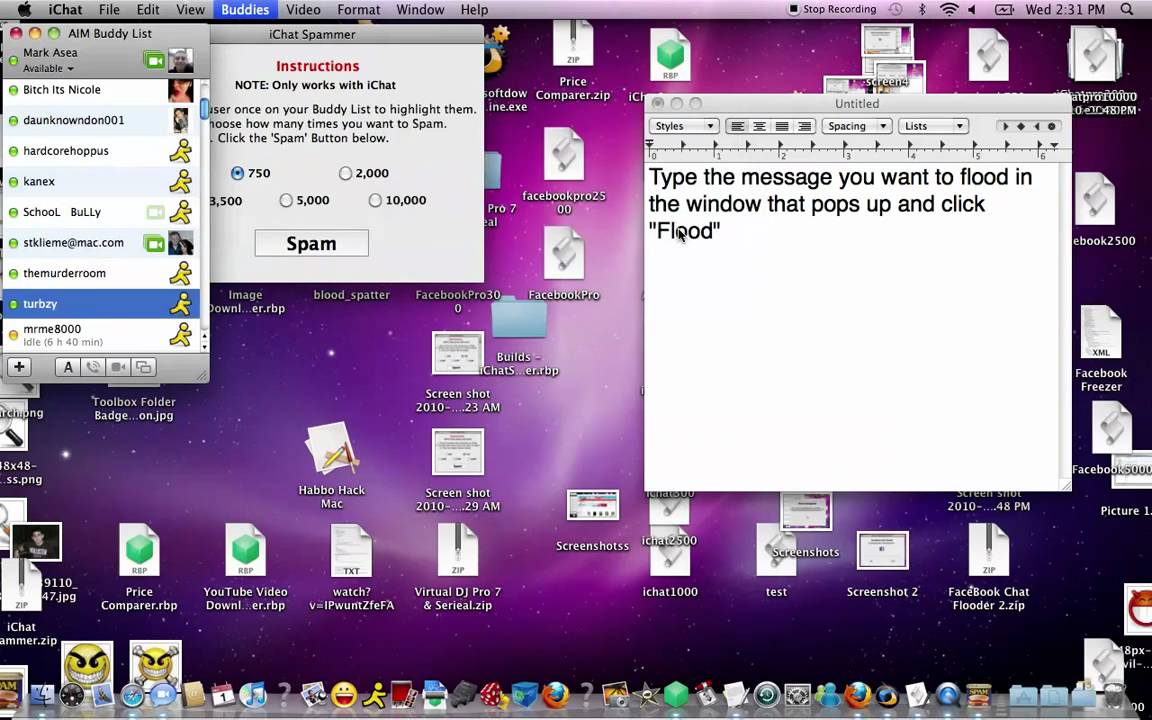Select the 2,000 spam count option
1152x720 pixels.
click(x=345, y=173)
